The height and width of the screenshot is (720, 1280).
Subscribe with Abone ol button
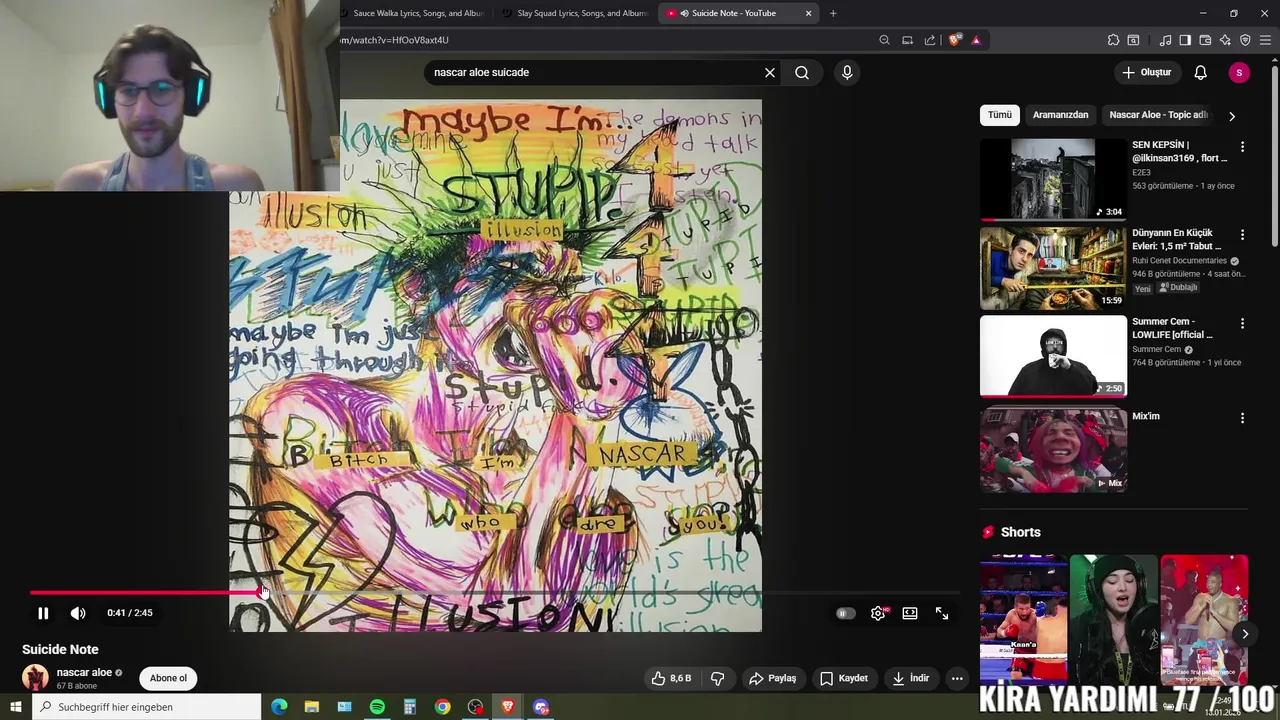[x=168, y=678]
